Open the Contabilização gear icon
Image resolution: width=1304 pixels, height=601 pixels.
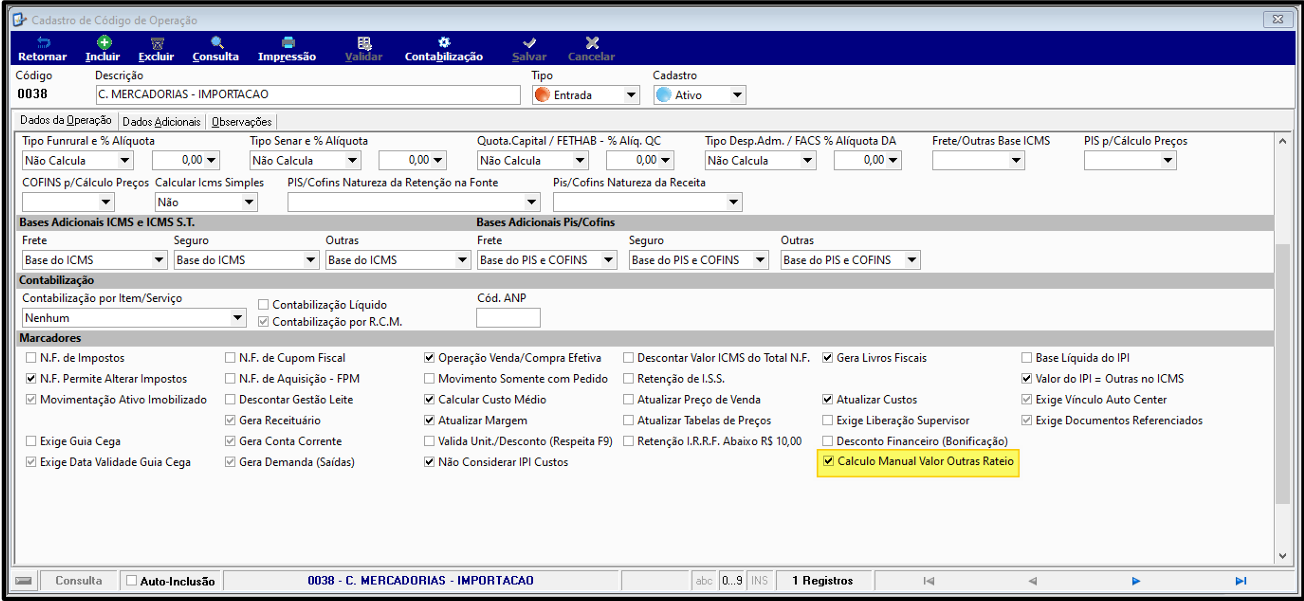[x=444, y=43]
